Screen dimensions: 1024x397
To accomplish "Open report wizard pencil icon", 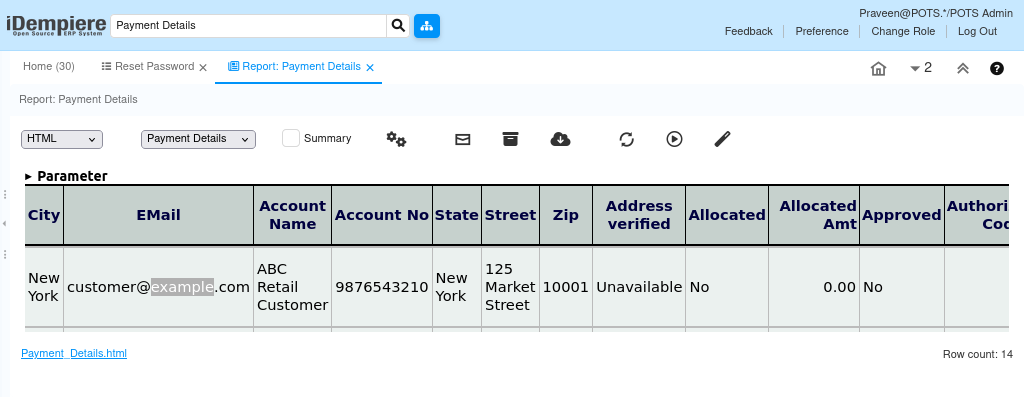I will [x=722, y=139].
